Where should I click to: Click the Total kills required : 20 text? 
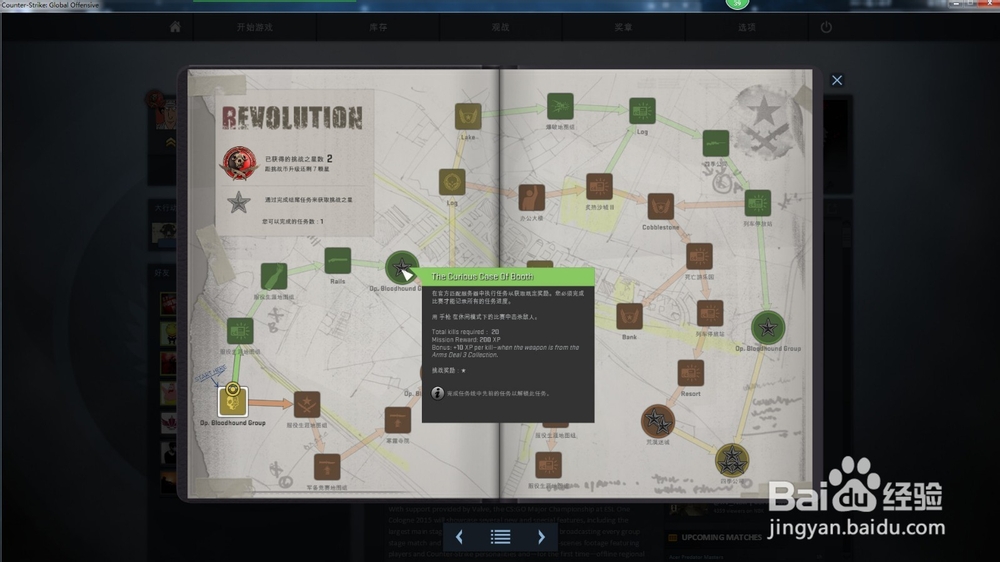point(466,332)
